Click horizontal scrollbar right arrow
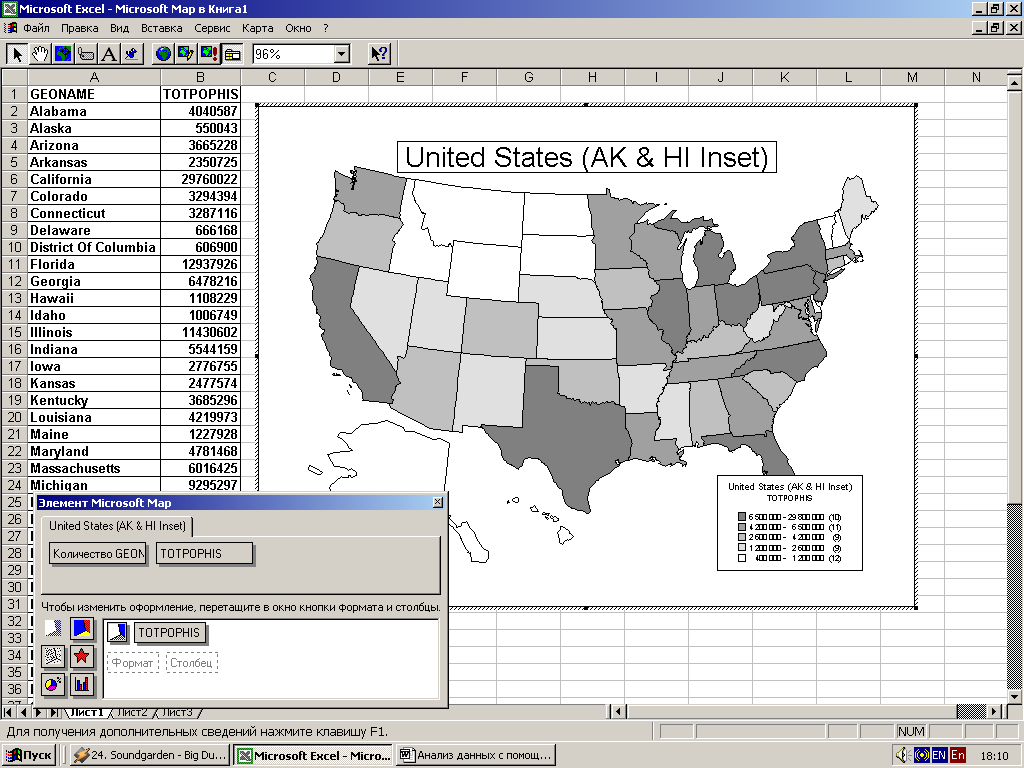The height and width of the screenshot is (768, 1024). click(994, 711)
